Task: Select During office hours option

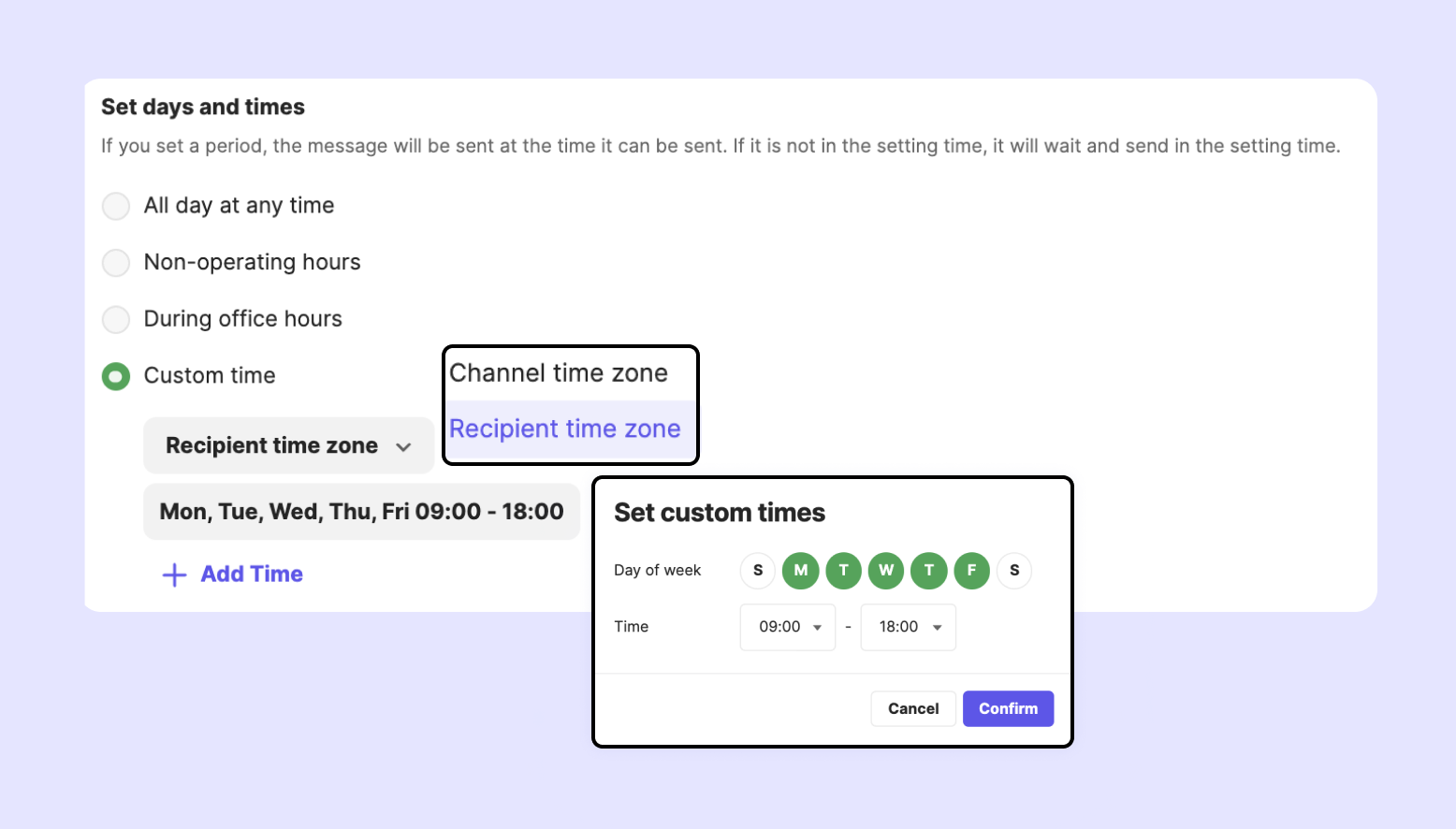Action: pos(116,320)
